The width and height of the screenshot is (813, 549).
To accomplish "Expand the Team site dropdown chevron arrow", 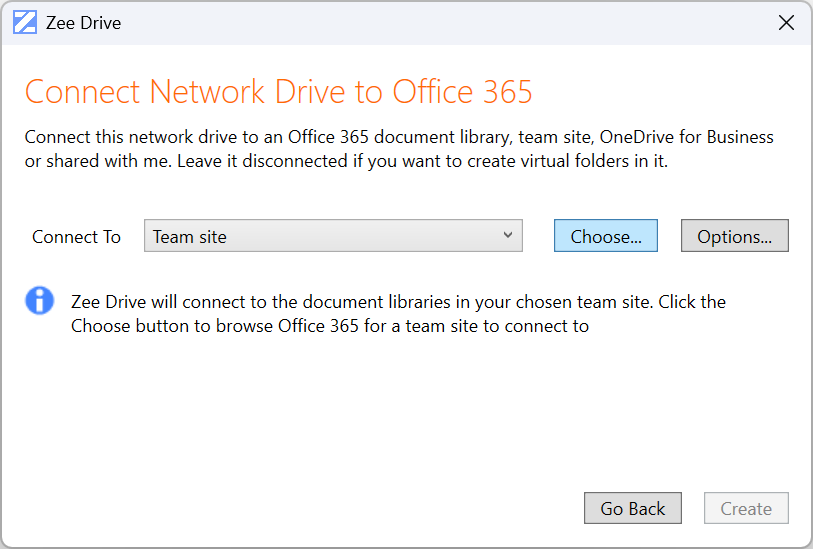I will [x=508, y=236].
